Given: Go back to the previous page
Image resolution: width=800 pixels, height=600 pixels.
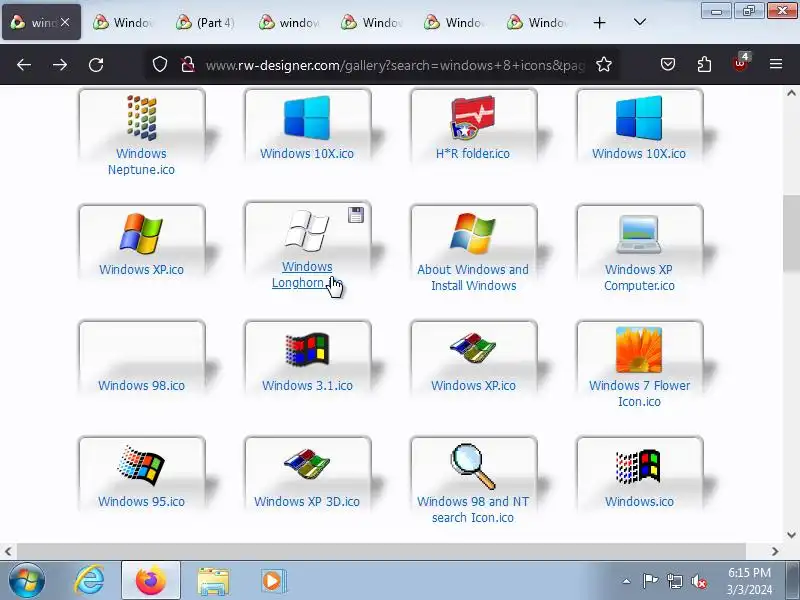Looking at the screenshot, I should pyautogui.click(x=23, y=65).
